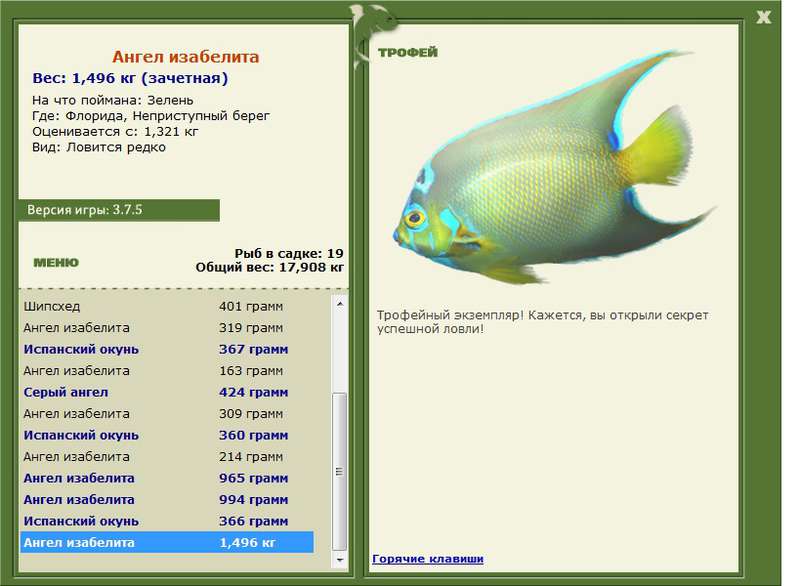Image resolution: width=800 pixels, height=586 pixels.
Task: Click the На что поймана: Зелень line
Action: coord(113,100)
